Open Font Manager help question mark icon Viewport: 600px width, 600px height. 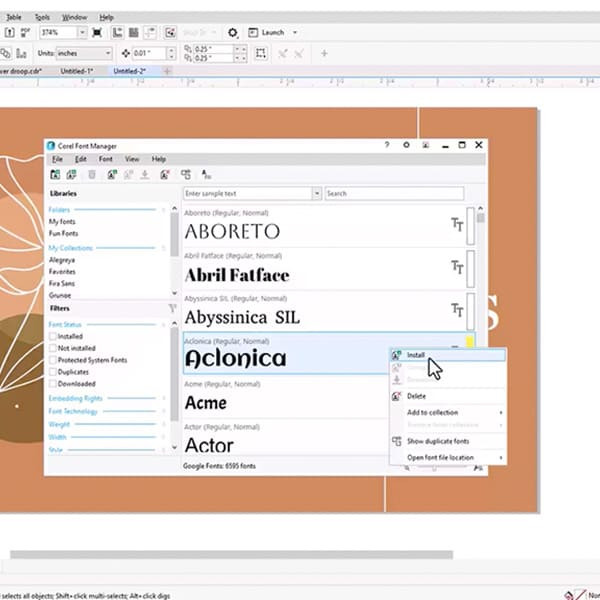(x=387, y=145)
